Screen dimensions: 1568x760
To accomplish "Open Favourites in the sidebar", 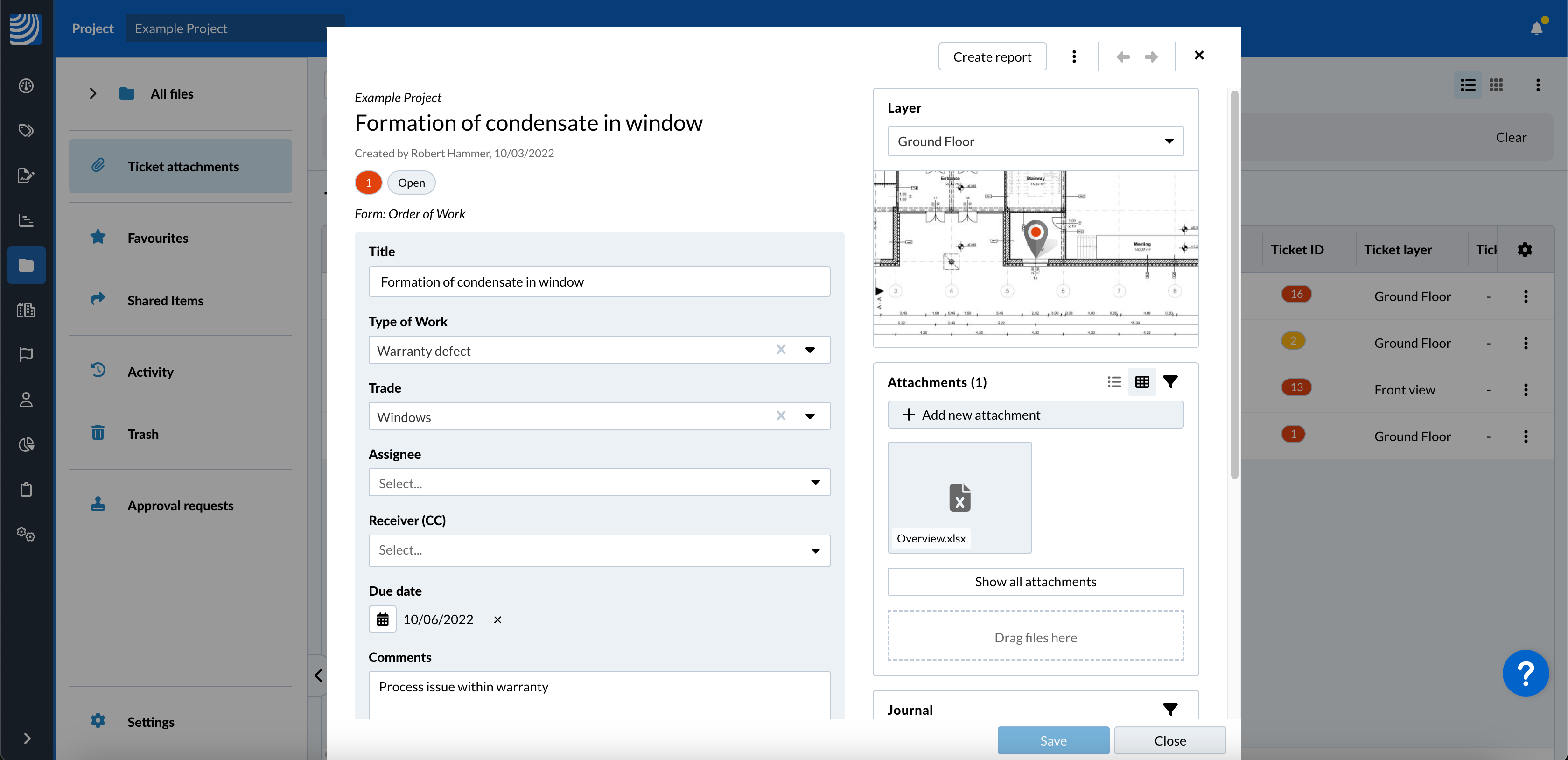I will coord(158,238).
